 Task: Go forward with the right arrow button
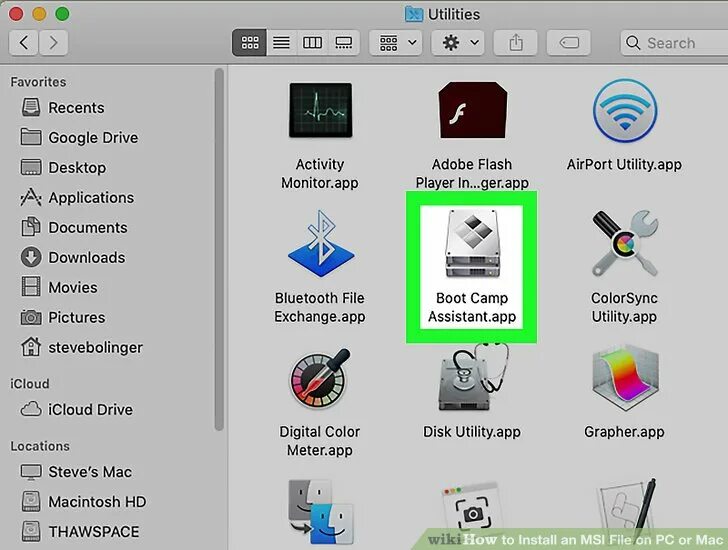click(x=53, y=43)
